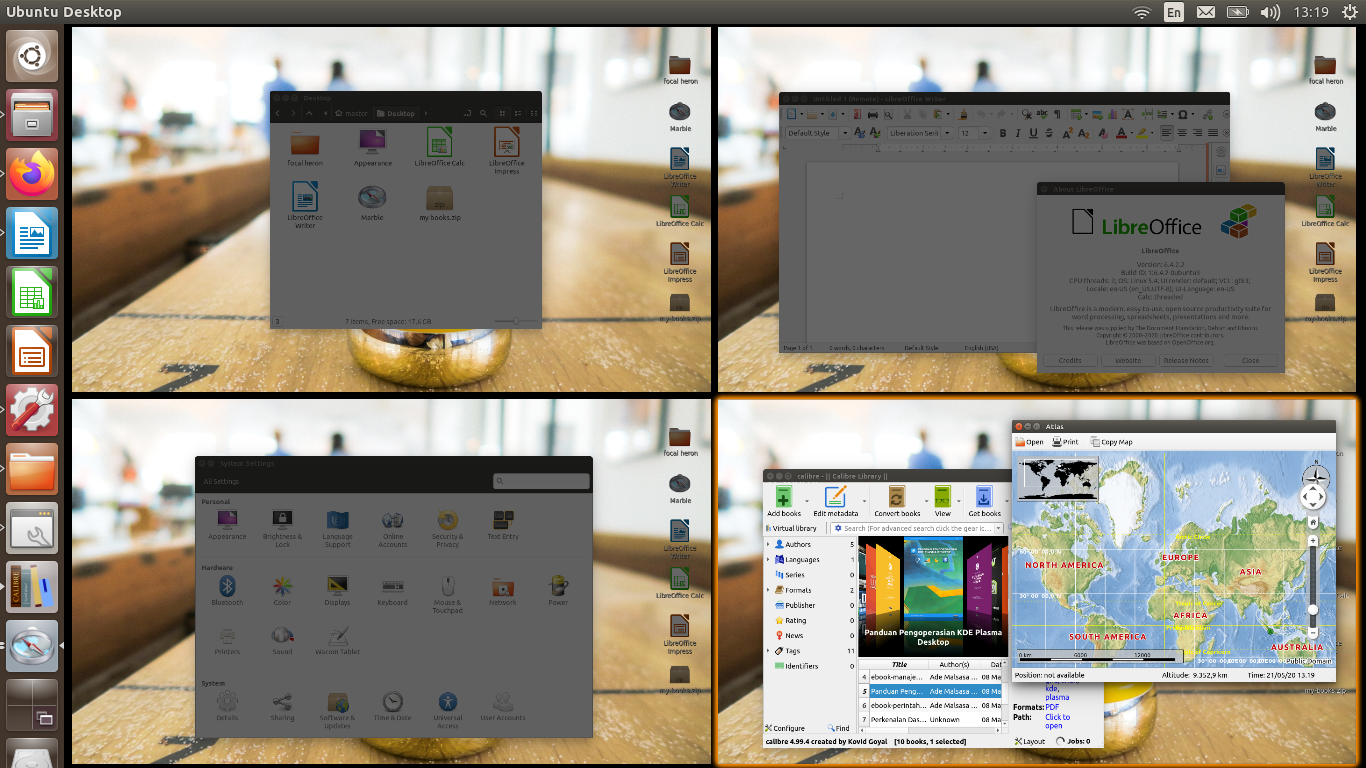Viewport: 1366px width, 768px height.
Task: Click Copy Map in the Atlas toolbar
Action: [1111, 442]
